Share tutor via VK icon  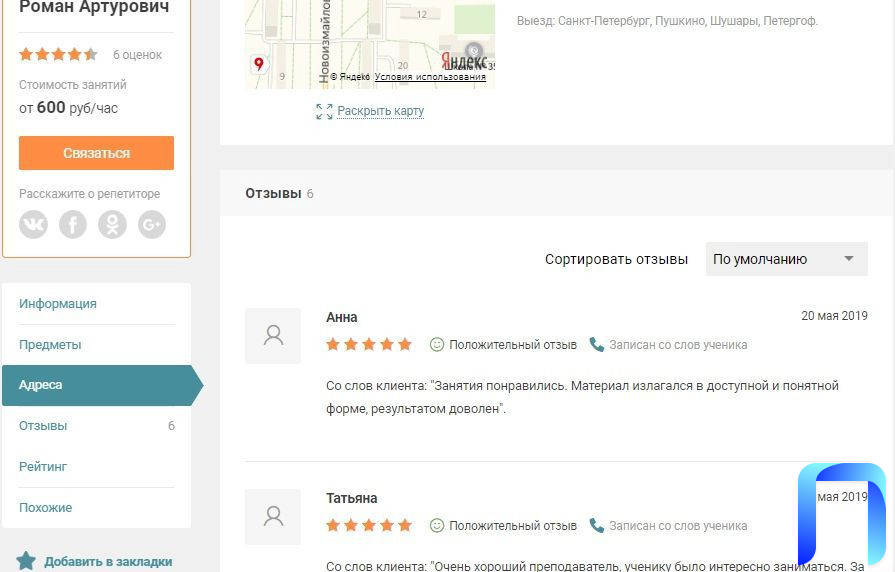click(34, 224)
